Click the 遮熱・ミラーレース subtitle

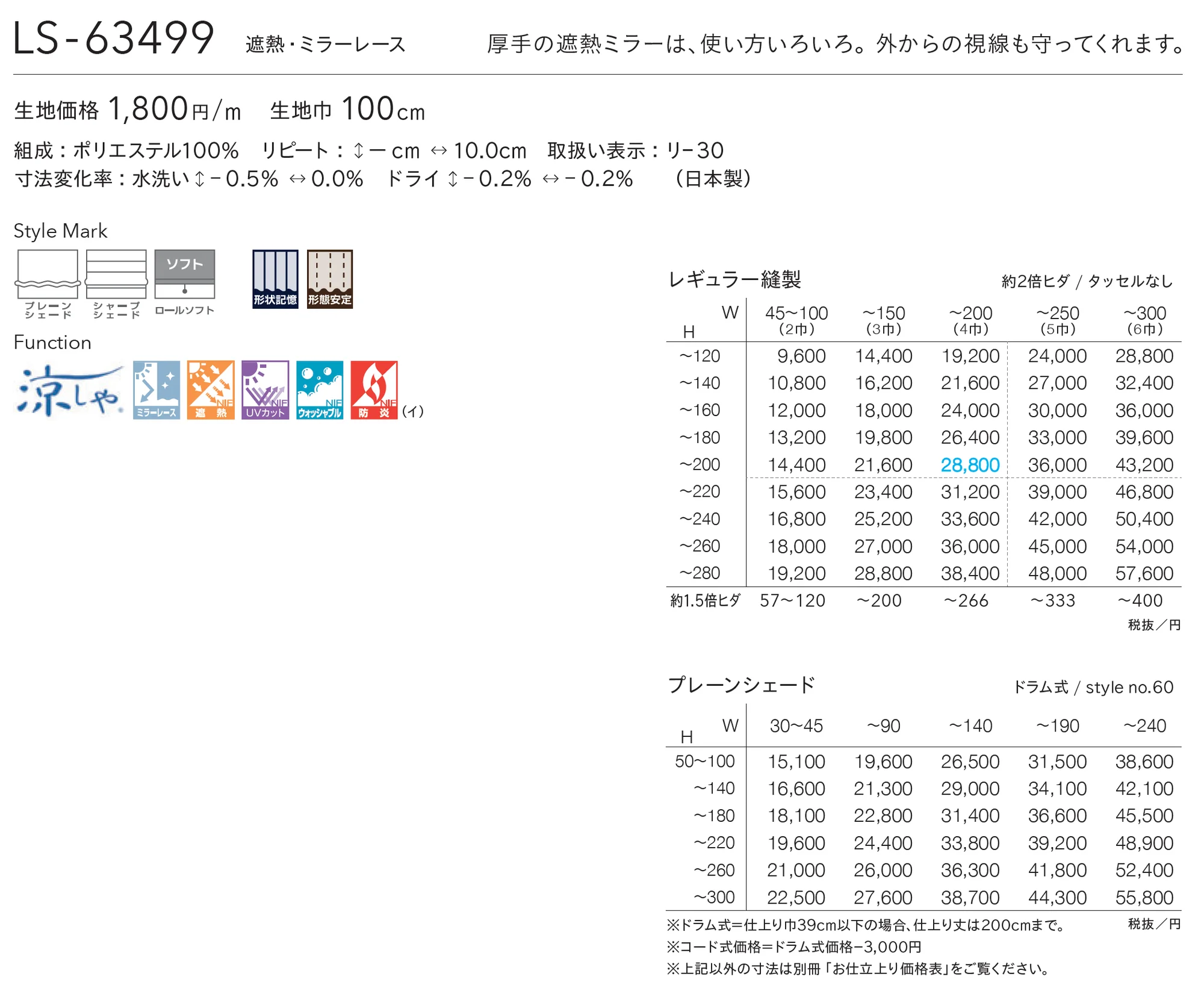pyautogui.click(x=326, y=45)
